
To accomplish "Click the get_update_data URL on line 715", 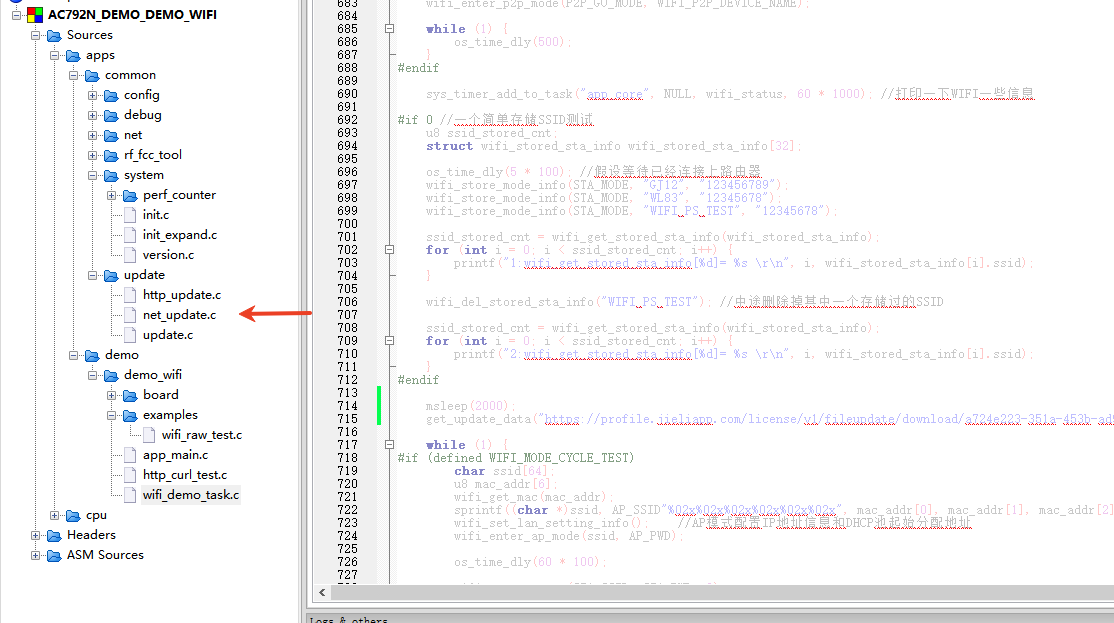I will coord(829,419).
